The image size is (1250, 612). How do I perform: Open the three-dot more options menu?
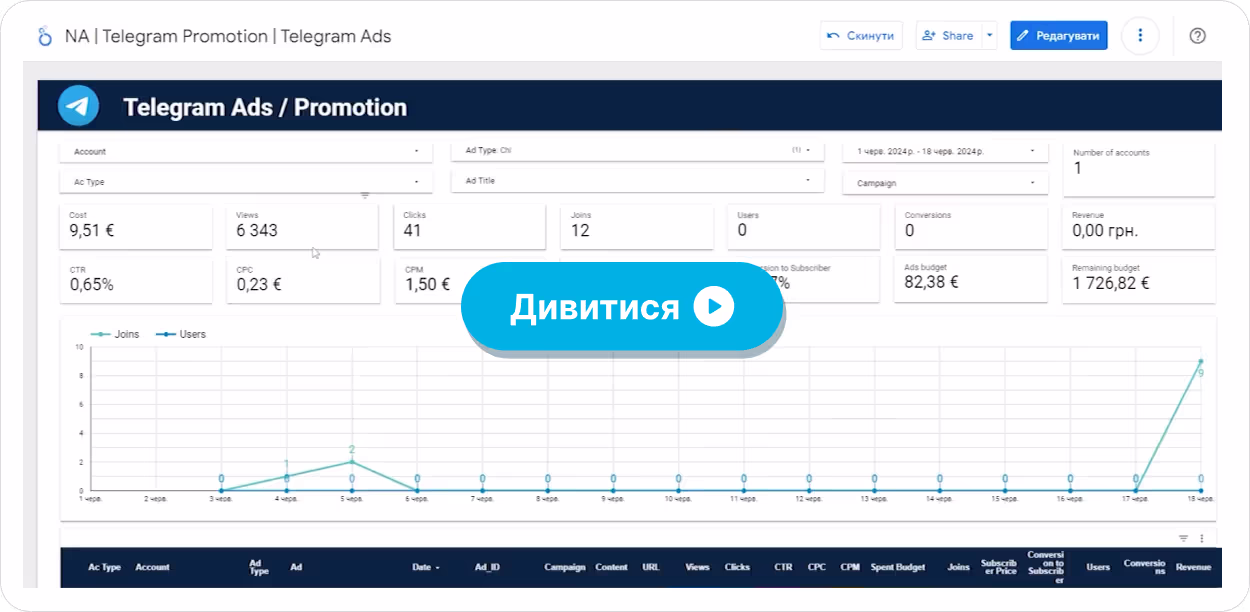[1140, 35]
